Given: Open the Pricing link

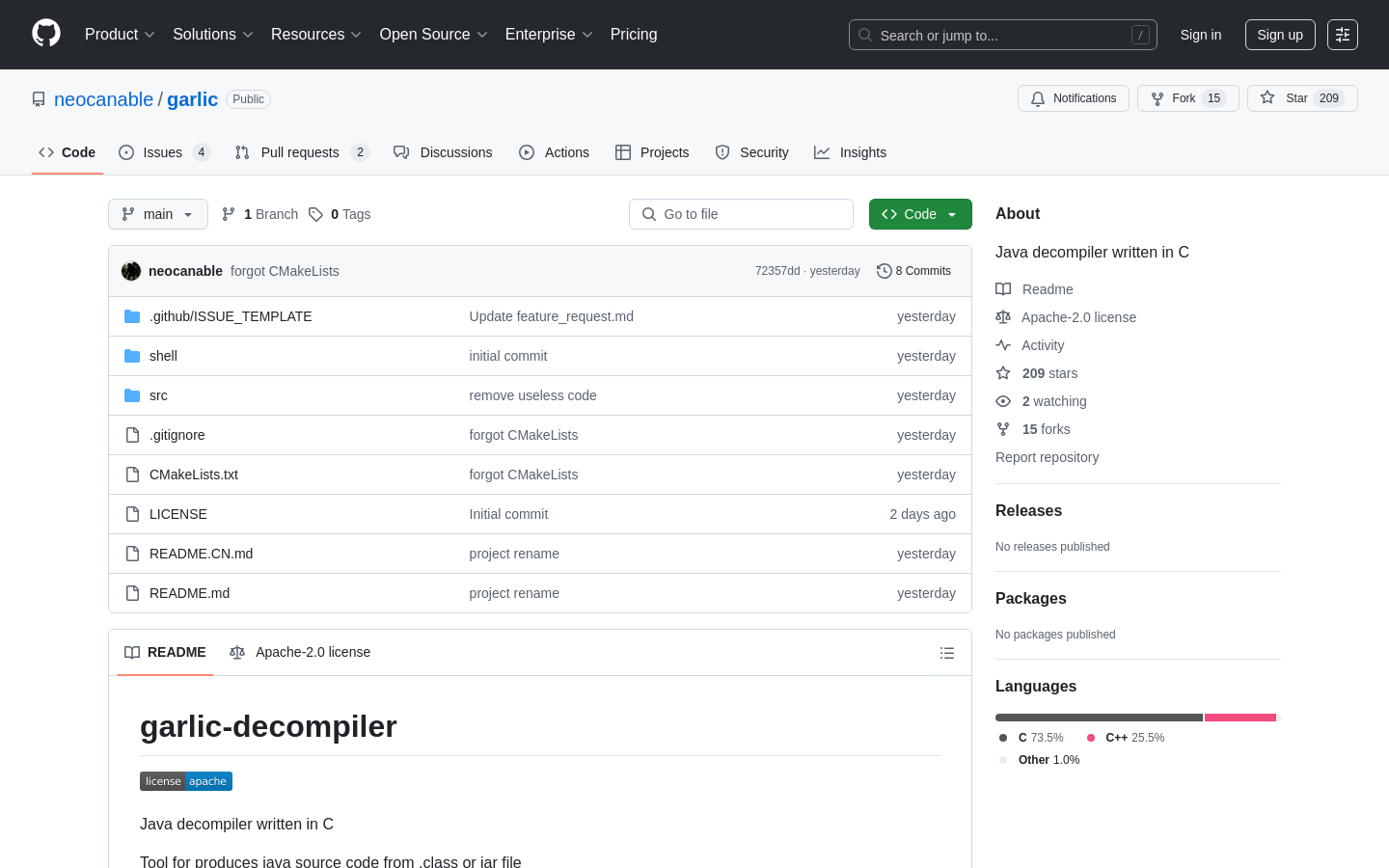Looking at the screenshot, I should [x=634, y=35].
